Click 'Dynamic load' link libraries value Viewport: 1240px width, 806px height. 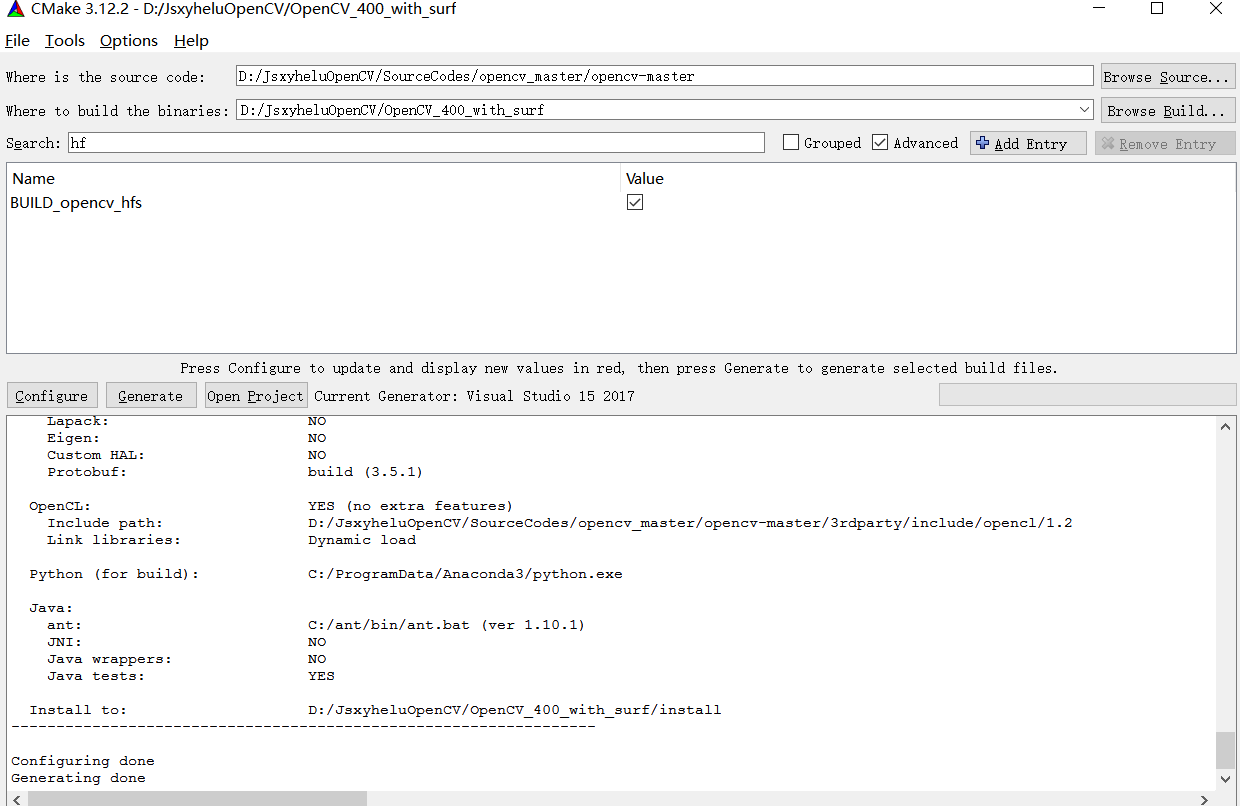pyautogui.click(x=362, y=540)
